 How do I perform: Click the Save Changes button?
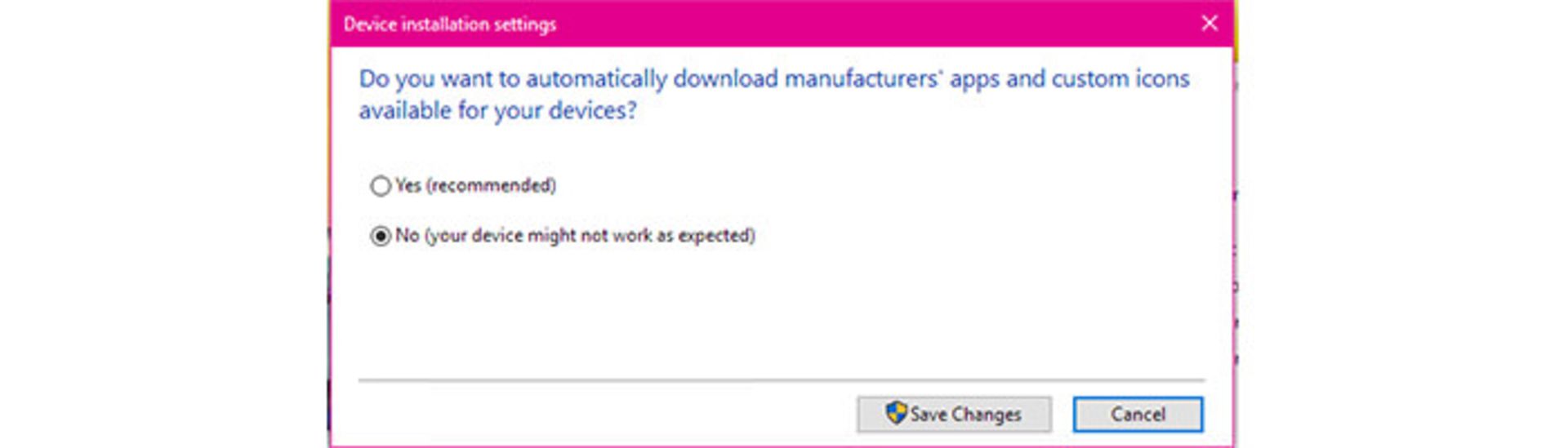954,414
